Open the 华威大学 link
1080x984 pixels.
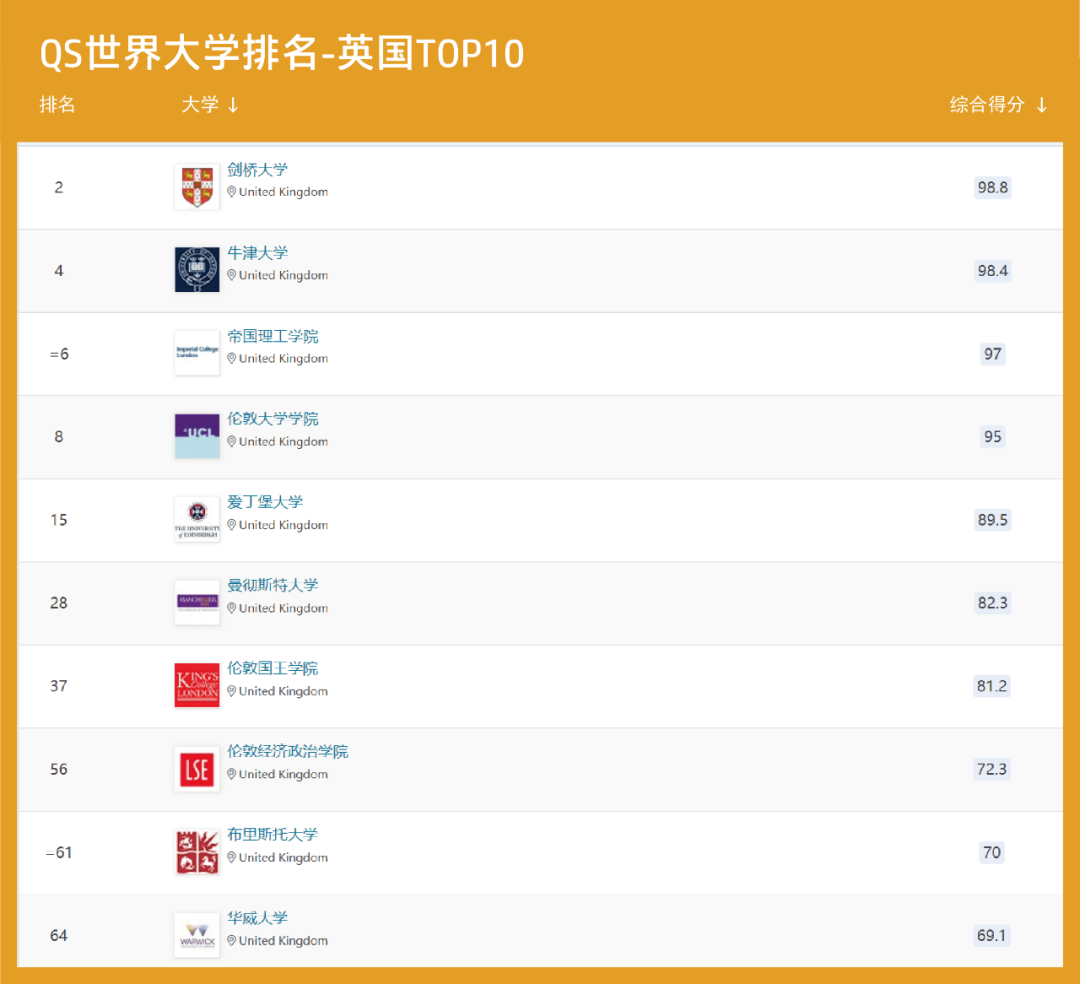[258, 918]
